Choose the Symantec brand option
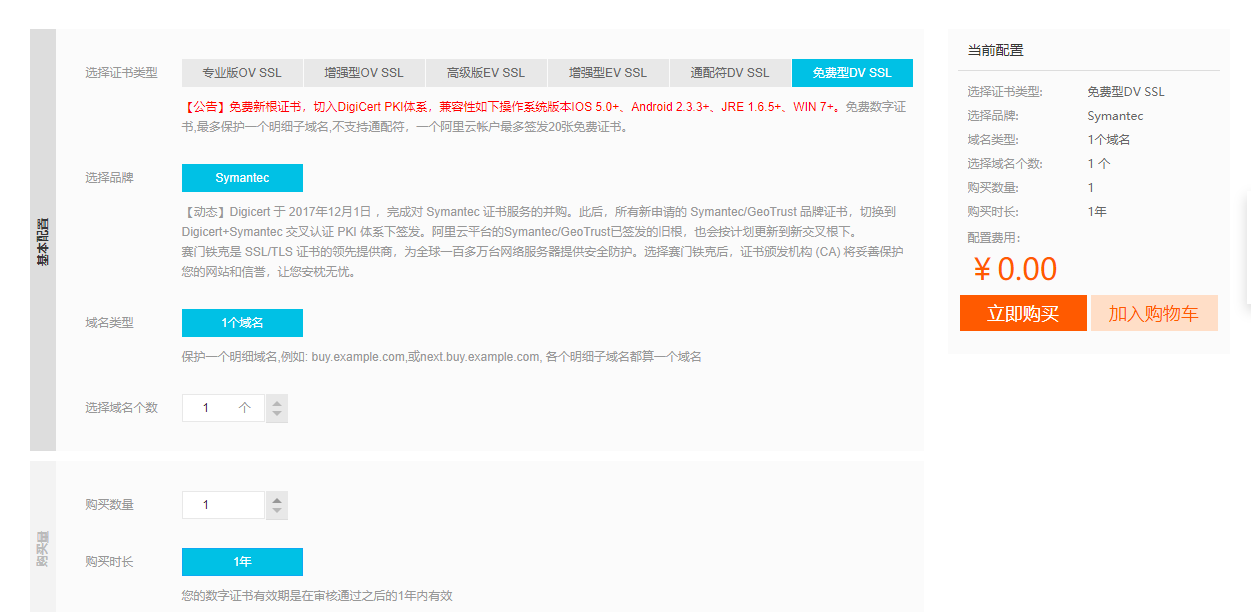The height and width of the screenshot is (612, 1251). click(x=242, y=178)
